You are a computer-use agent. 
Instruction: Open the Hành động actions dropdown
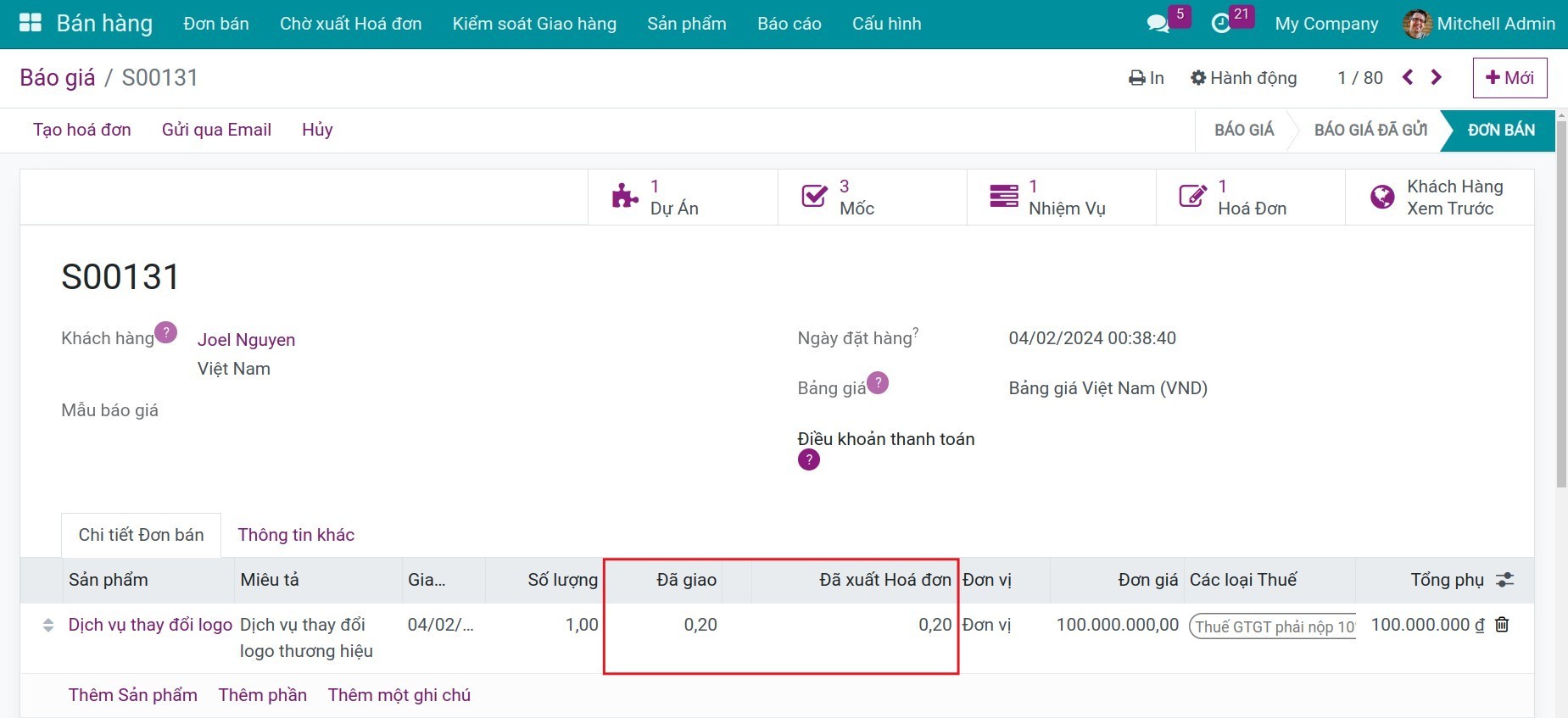pos(1243,78)
